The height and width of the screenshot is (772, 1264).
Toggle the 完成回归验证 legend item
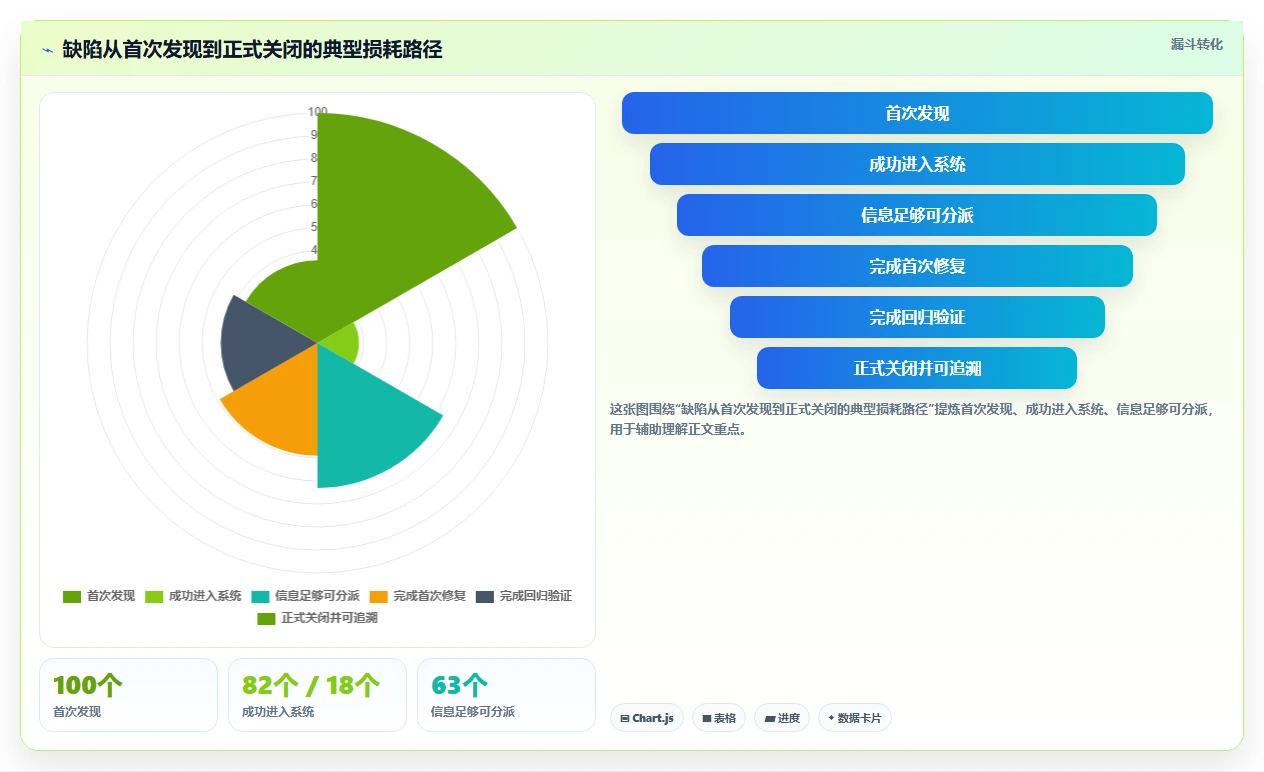tap(524, 596)
